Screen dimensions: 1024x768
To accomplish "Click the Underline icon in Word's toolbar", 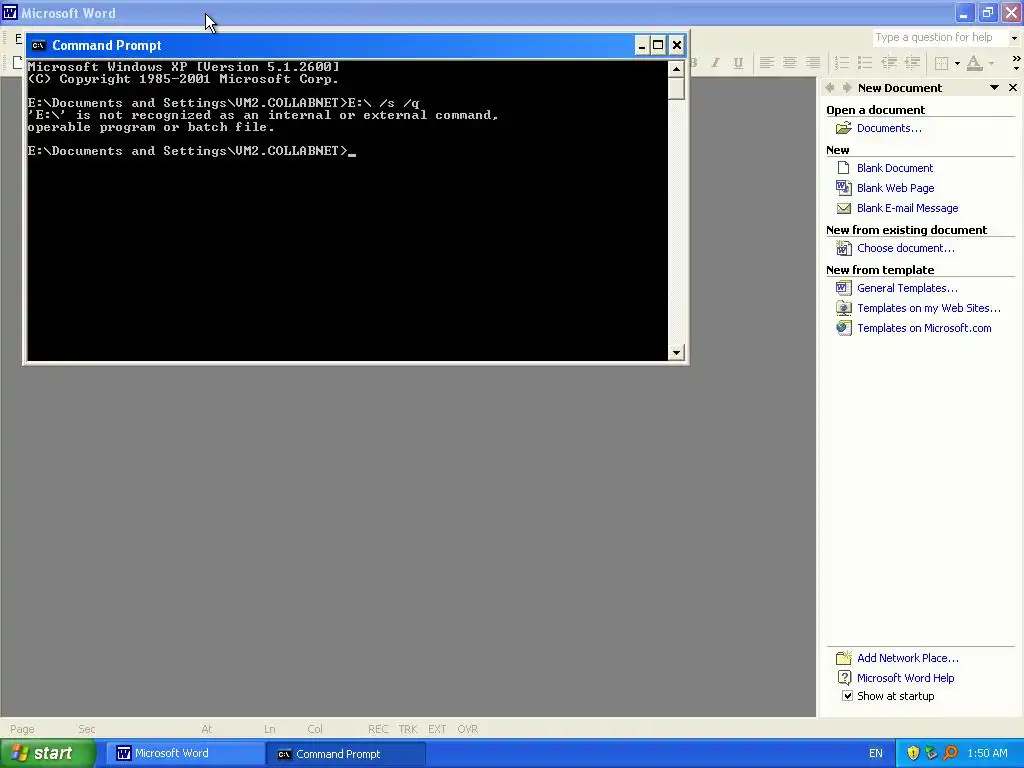I will [x=738, y=63].
